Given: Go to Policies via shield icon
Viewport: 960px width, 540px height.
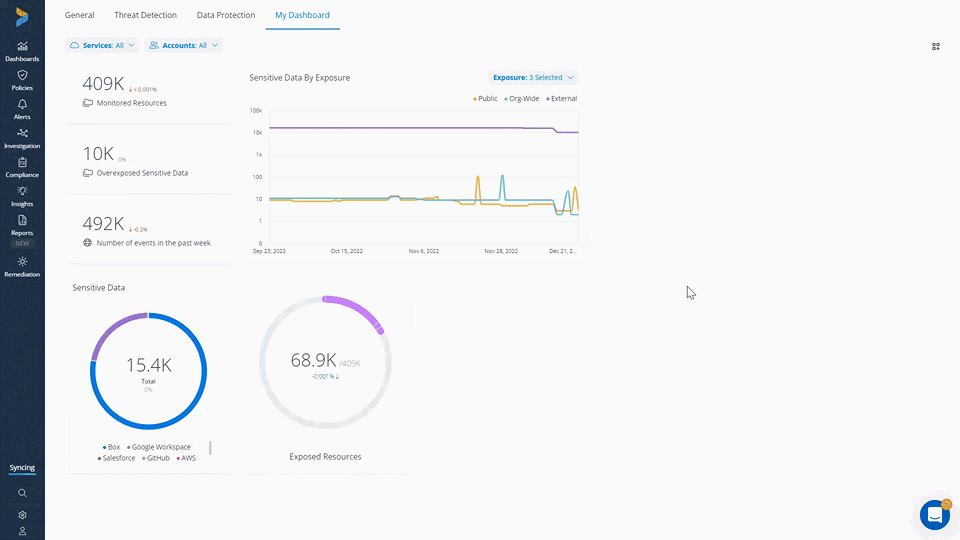Looking at the screenshot, I should 22,76.
